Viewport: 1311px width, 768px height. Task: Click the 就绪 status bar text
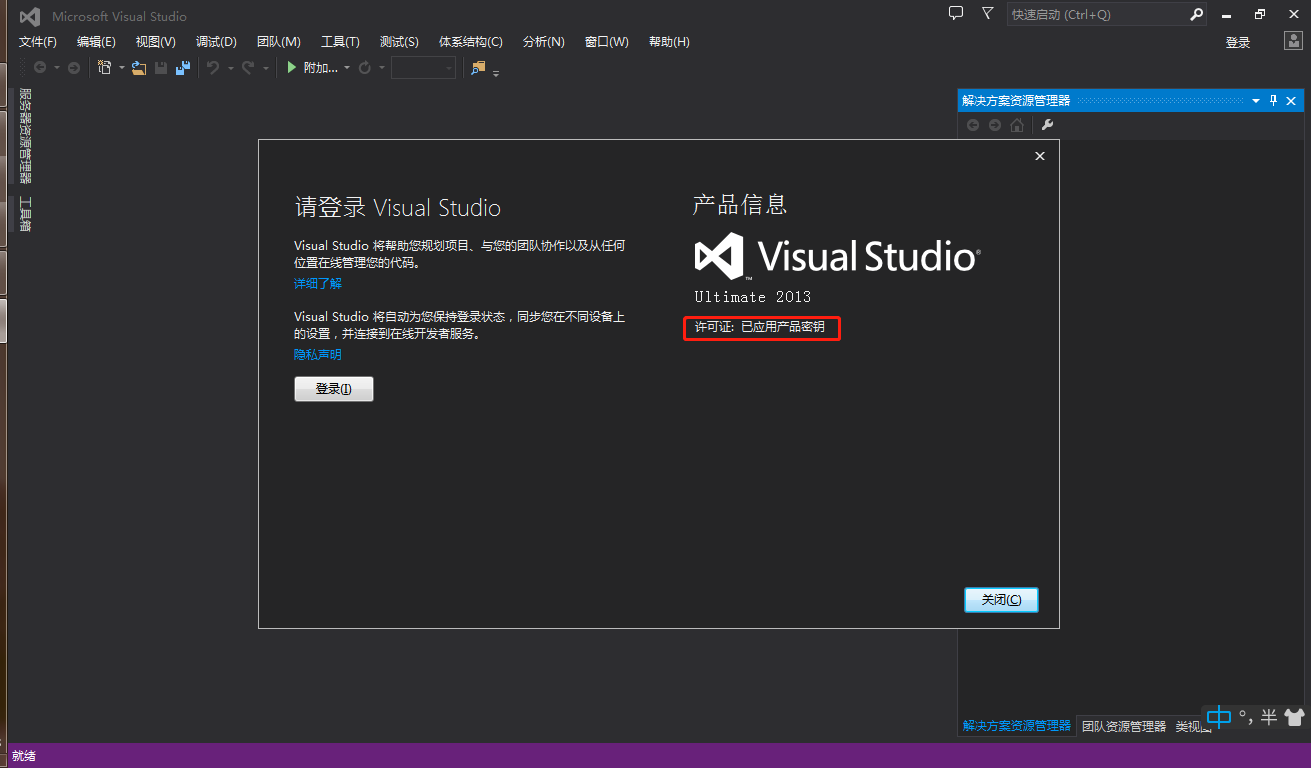[x=24, y=756]
